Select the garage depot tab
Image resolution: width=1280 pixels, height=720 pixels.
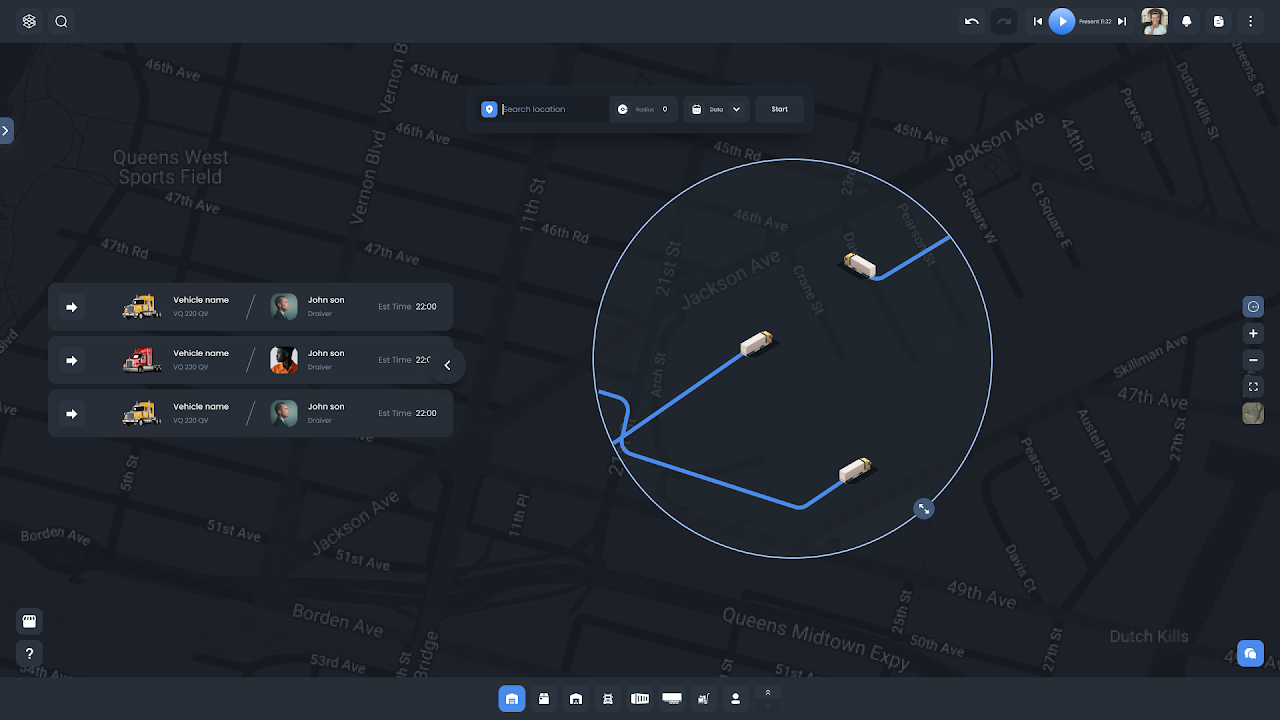pyautogui.click(x=576, y=698)
